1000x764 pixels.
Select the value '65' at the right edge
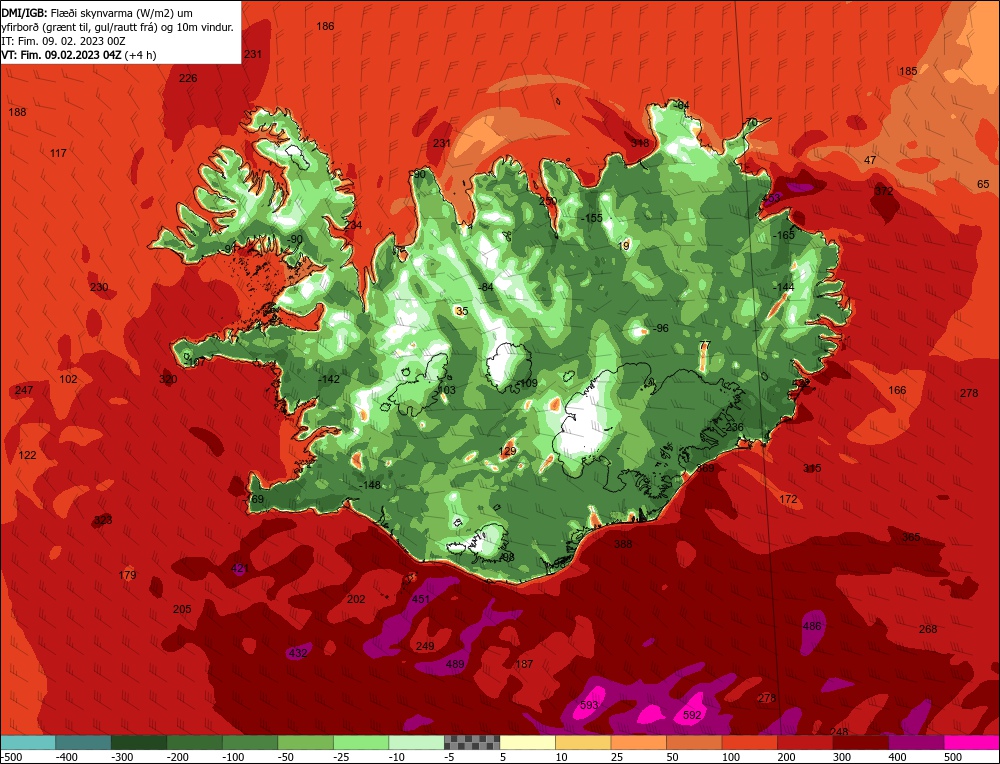[983, 184]
